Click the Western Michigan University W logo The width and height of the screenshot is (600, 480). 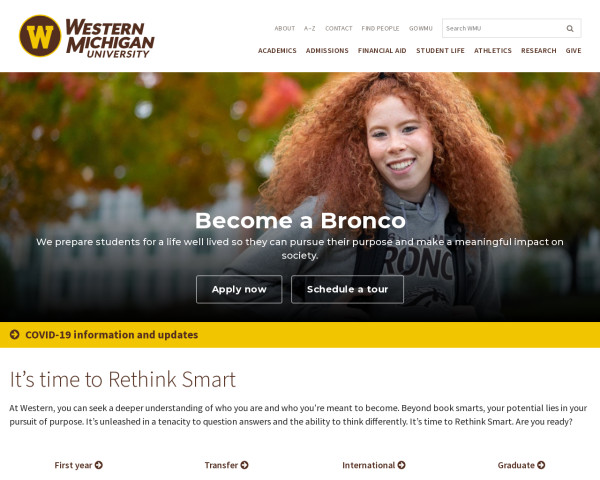(40, 36)
